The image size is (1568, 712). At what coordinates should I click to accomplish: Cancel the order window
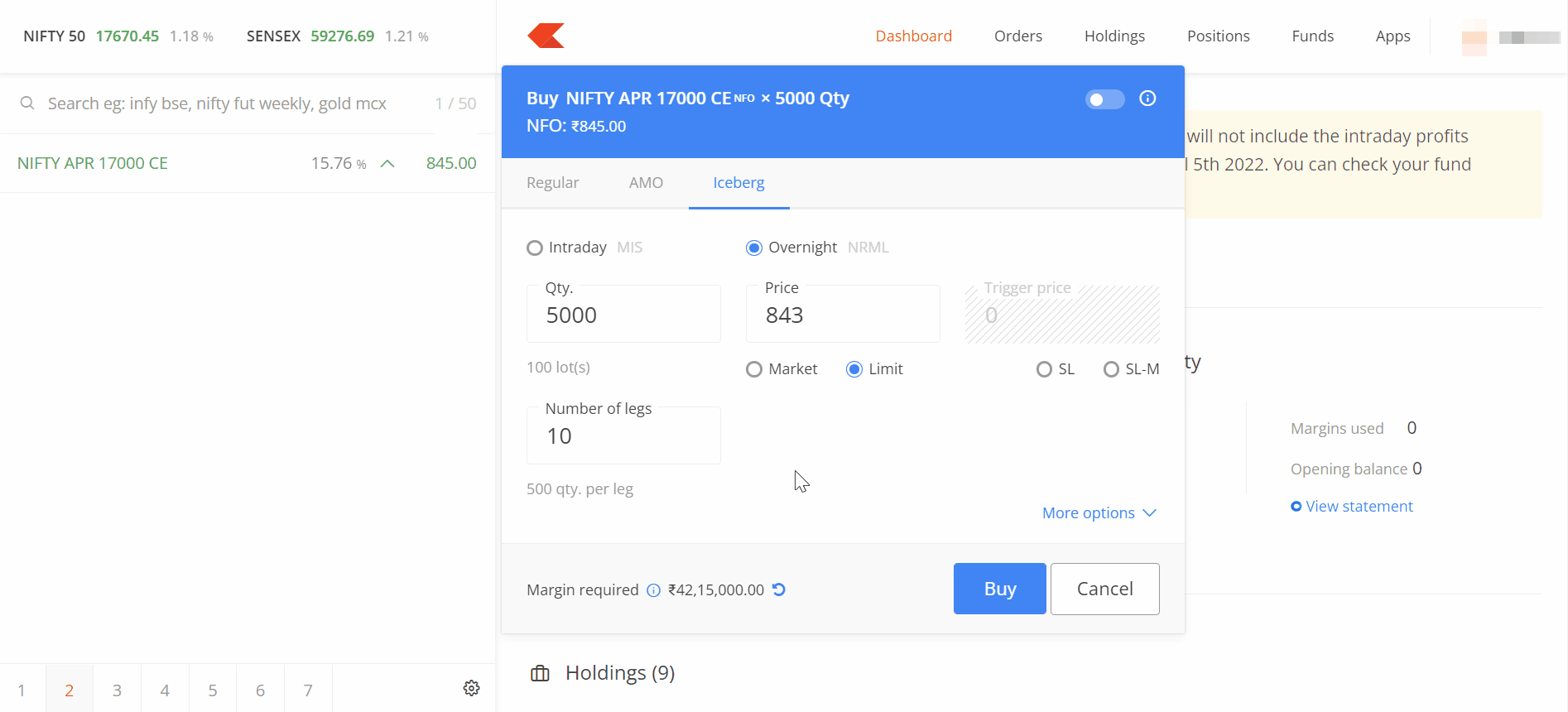(1104, 589)
